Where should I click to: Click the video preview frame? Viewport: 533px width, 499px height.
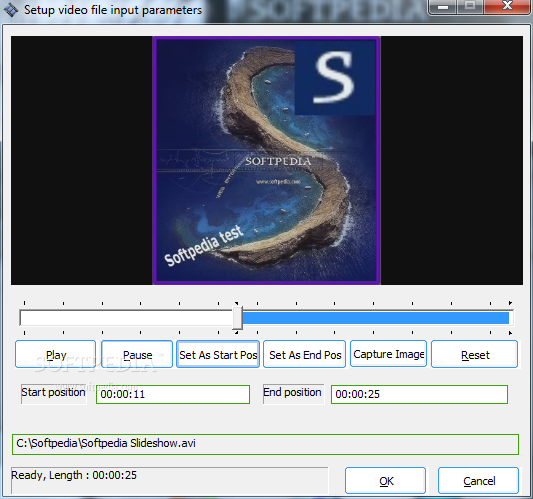point(266,160)
